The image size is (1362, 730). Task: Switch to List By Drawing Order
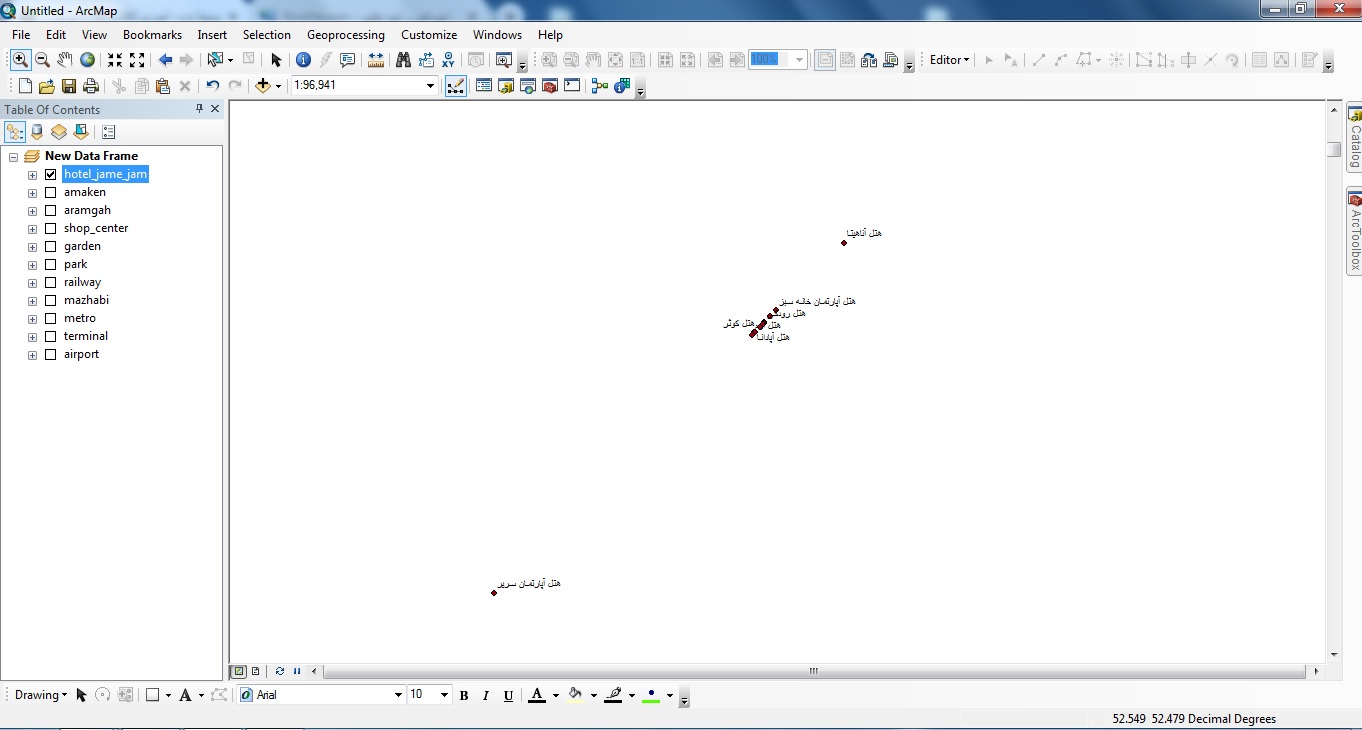point(15,132)
